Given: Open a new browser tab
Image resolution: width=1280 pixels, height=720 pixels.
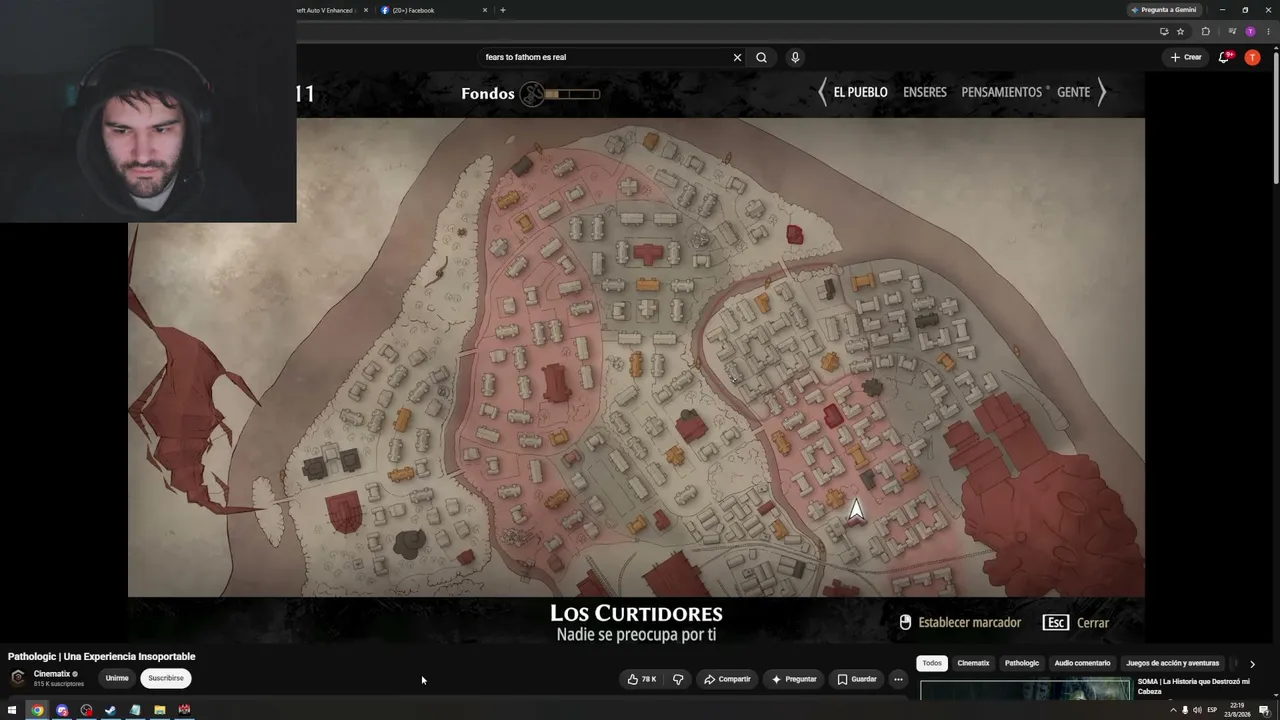Looking at the screenshot, I should coord(502,10).
